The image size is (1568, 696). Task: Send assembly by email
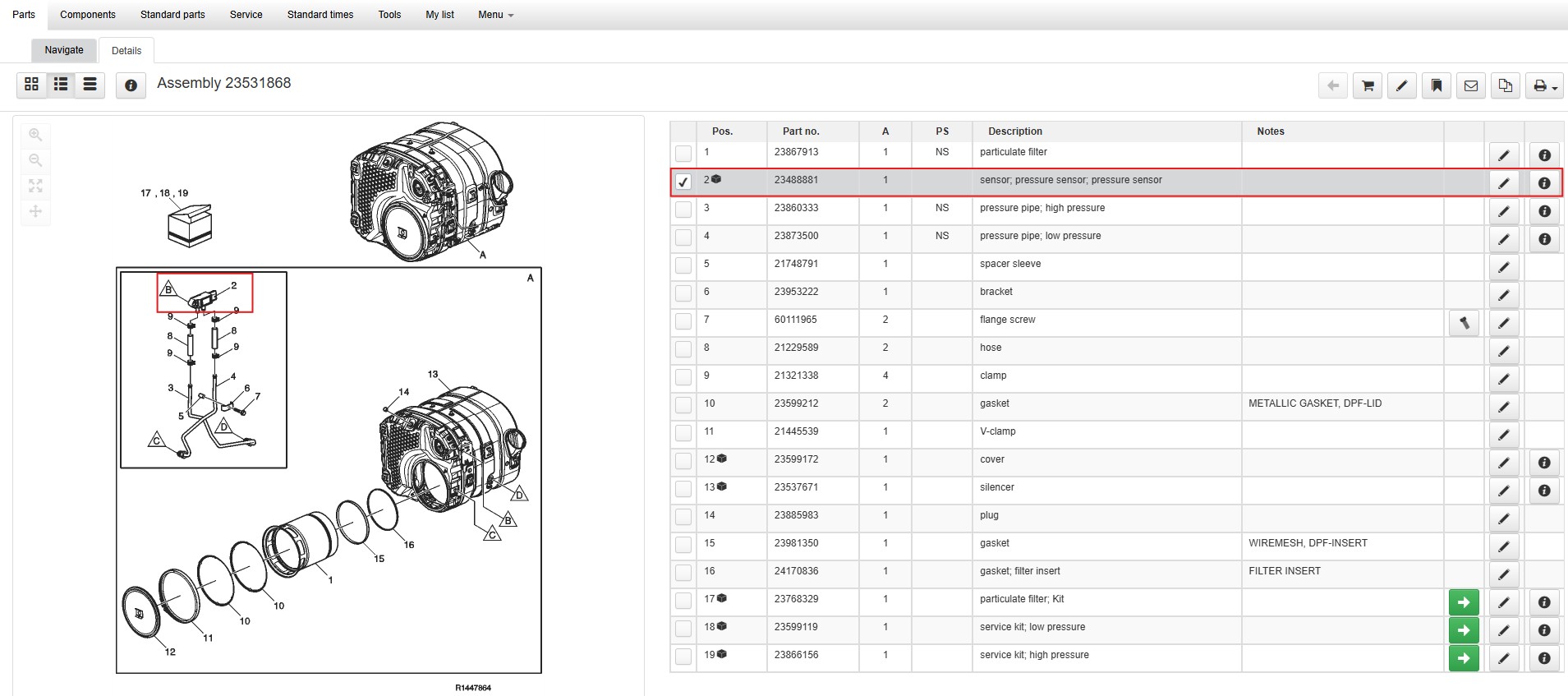click(x=1471, y=85)
